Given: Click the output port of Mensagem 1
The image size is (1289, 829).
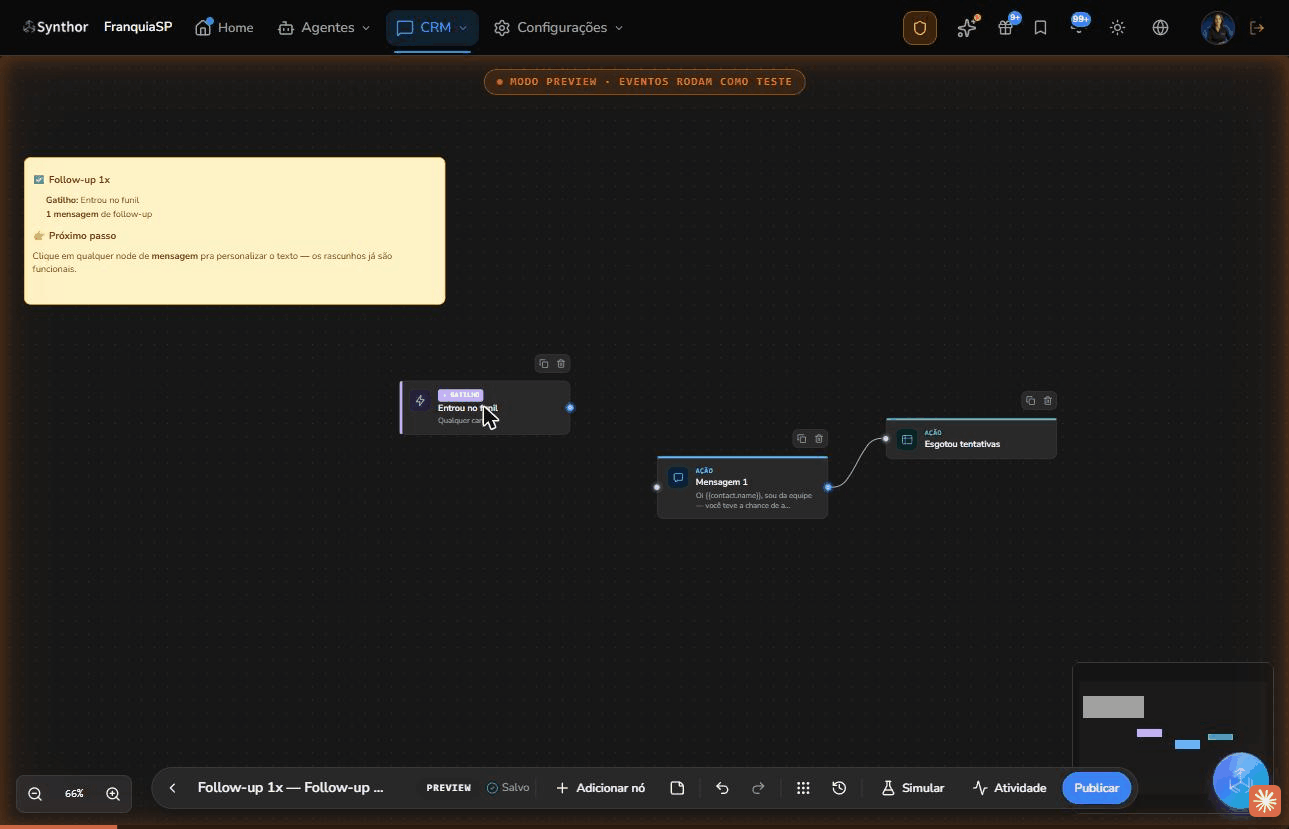Looking at the screenshot, I should (828, 487).
